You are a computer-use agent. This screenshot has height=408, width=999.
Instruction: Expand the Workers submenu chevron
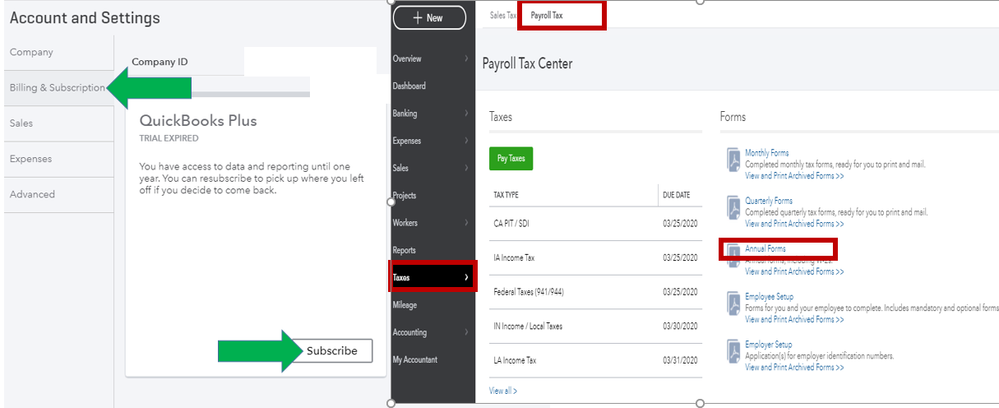[x=466, y=223]
